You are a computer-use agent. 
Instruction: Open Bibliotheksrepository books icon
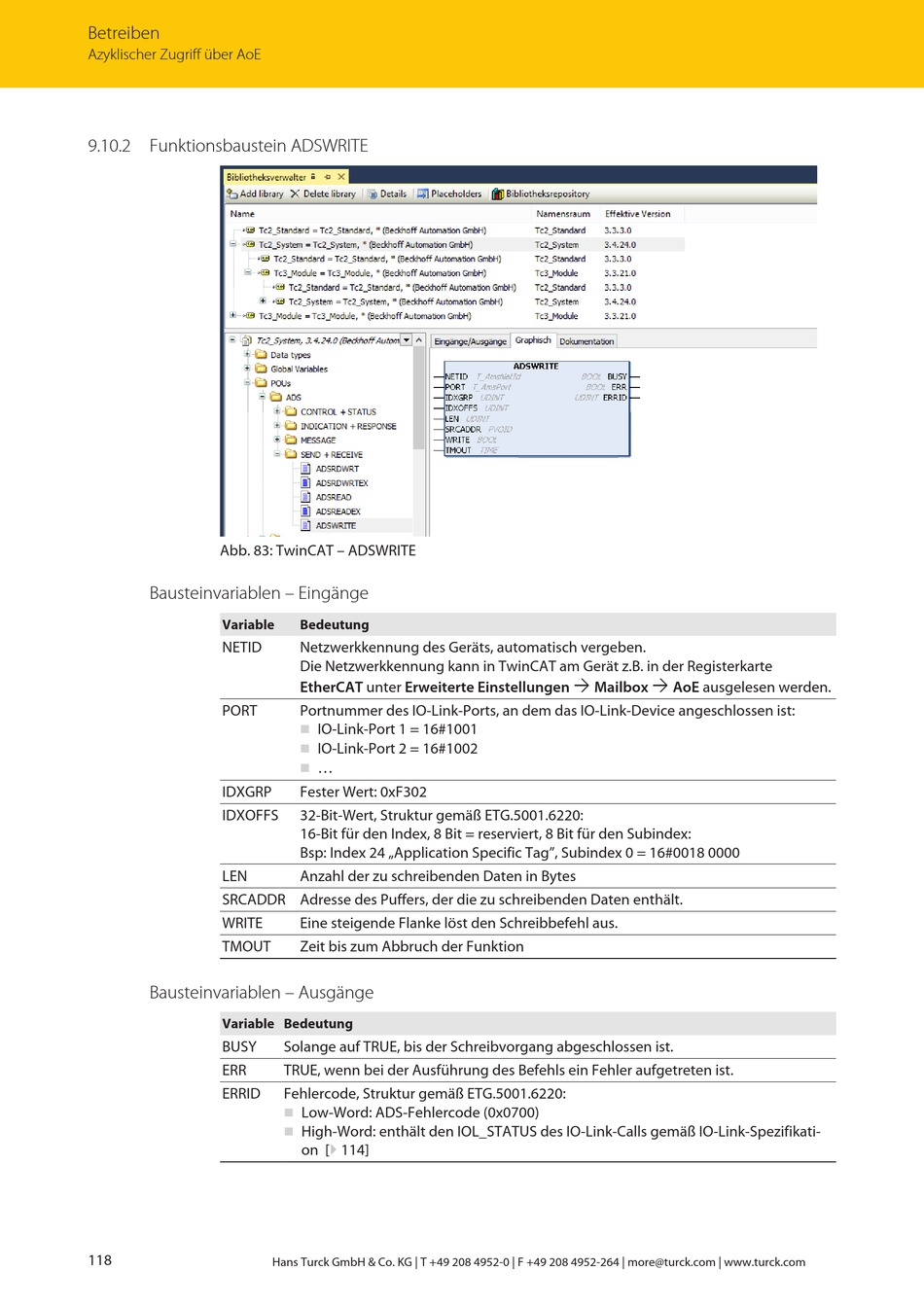[498, 194]
